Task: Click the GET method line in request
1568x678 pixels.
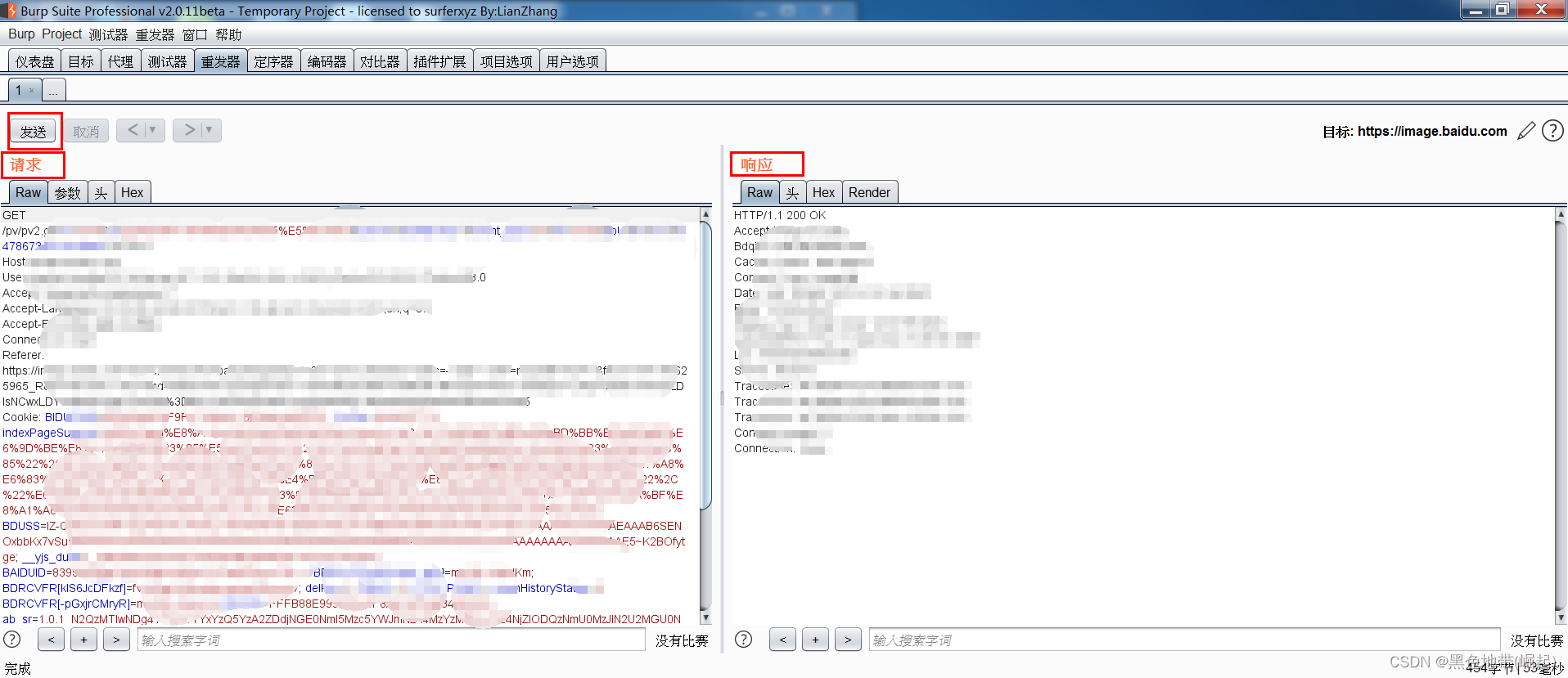Action: 14,215
